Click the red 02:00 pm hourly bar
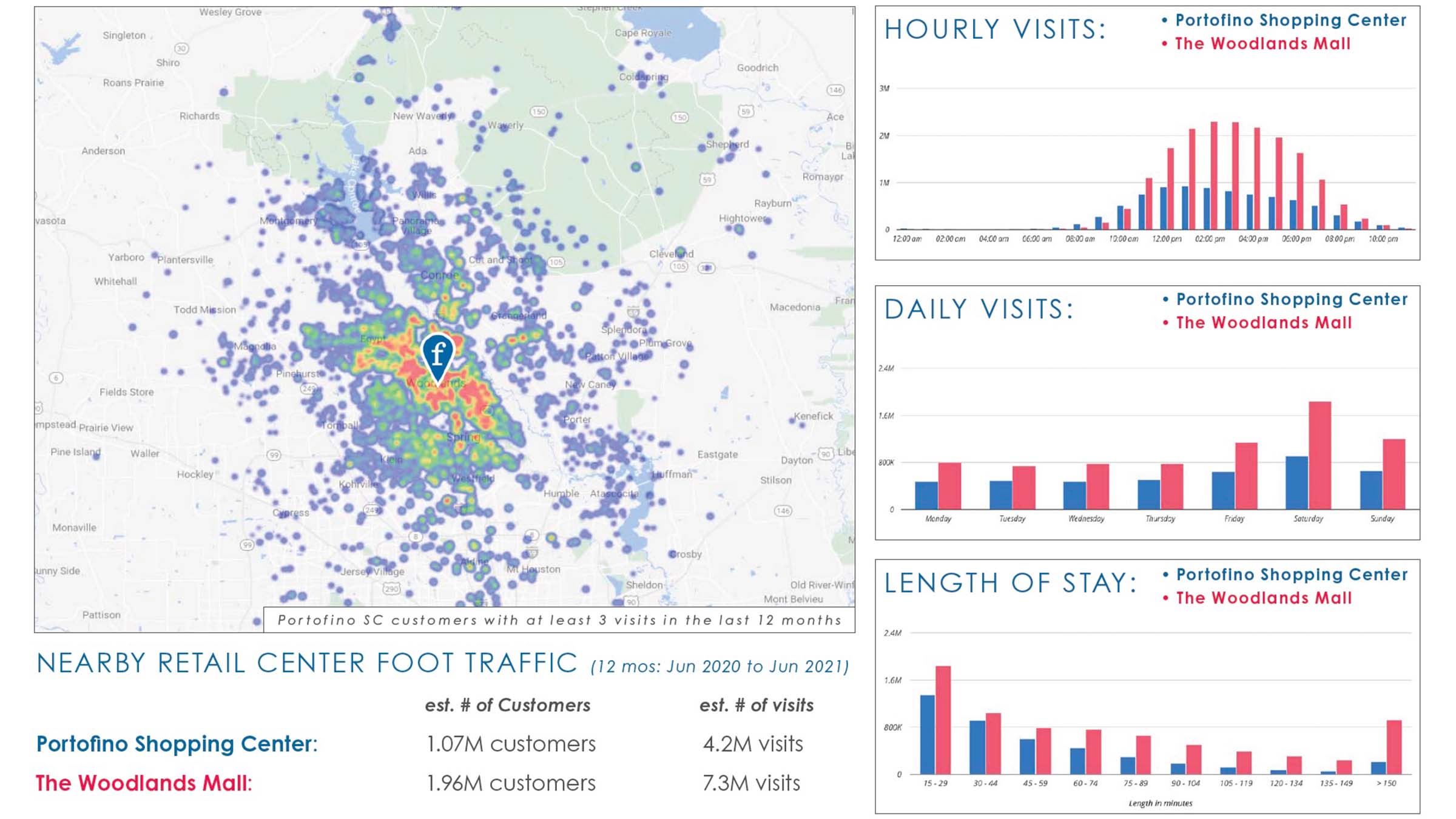The width and height of the screenshot is (1456, 819). pos(1214,176)
